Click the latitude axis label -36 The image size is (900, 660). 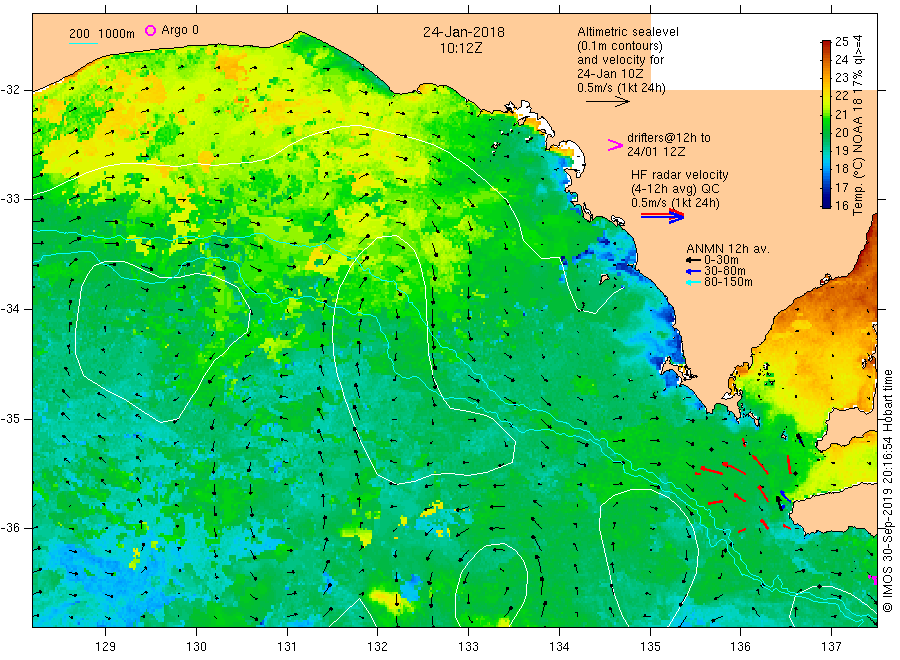click(10, 528)
